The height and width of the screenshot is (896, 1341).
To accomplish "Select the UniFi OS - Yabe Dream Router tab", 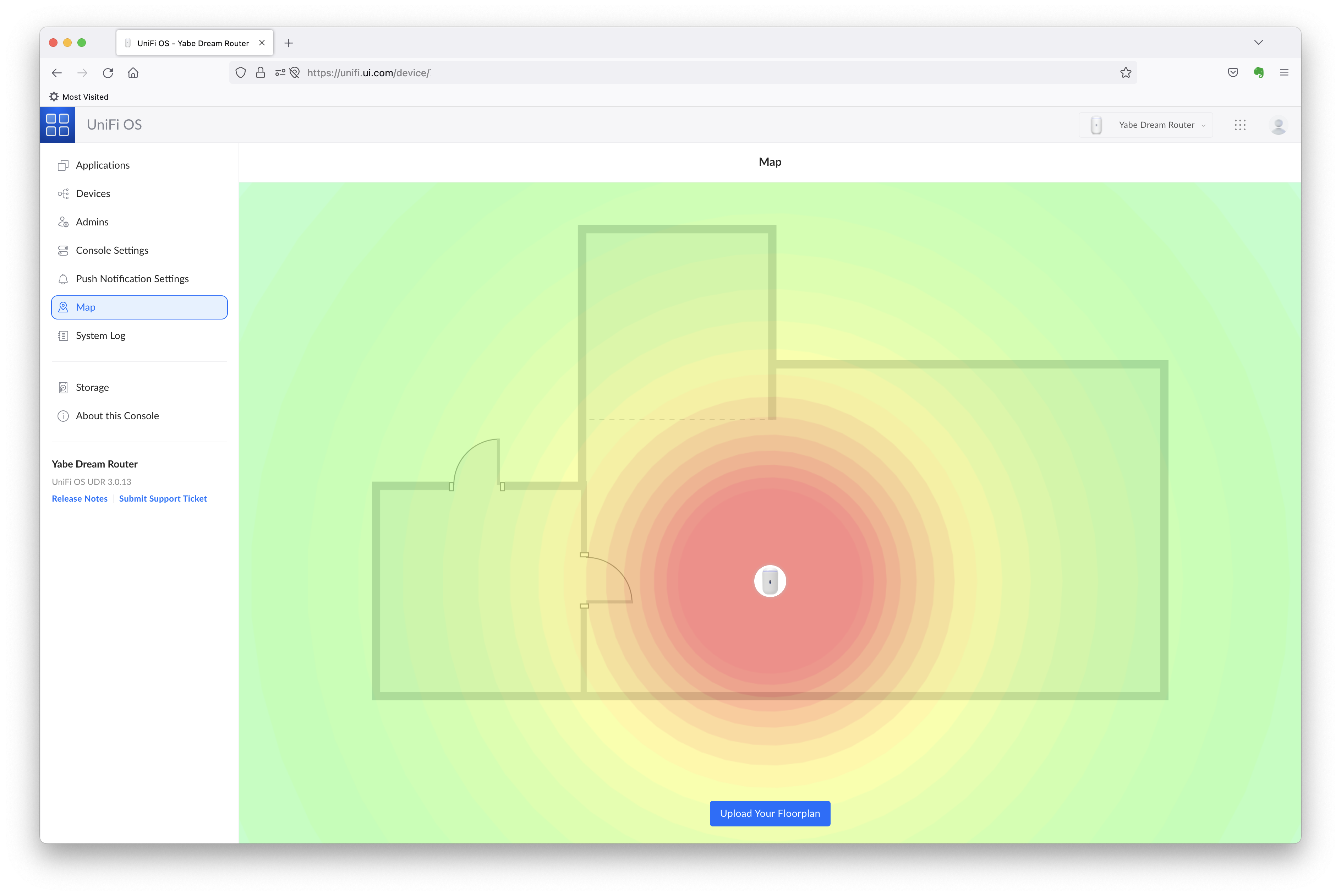I will 195,43.
